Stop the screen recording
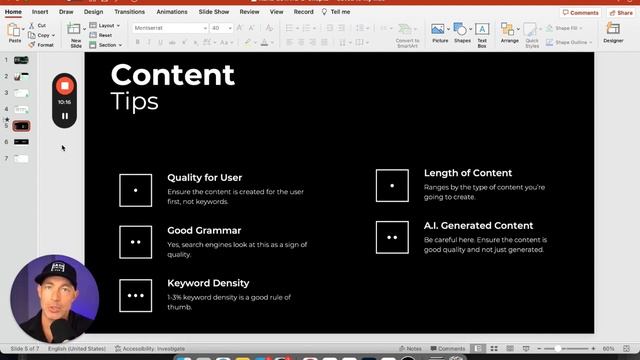 pos(64,86)
